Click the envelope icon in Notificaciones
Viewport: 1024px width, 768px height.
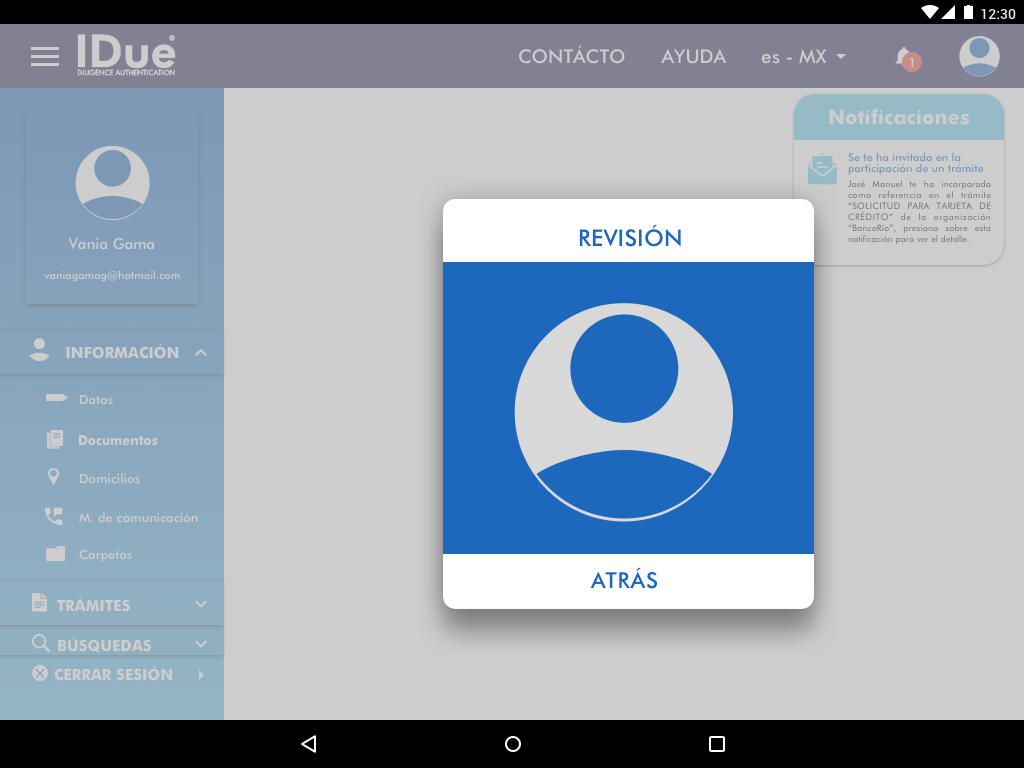point(822,170)
